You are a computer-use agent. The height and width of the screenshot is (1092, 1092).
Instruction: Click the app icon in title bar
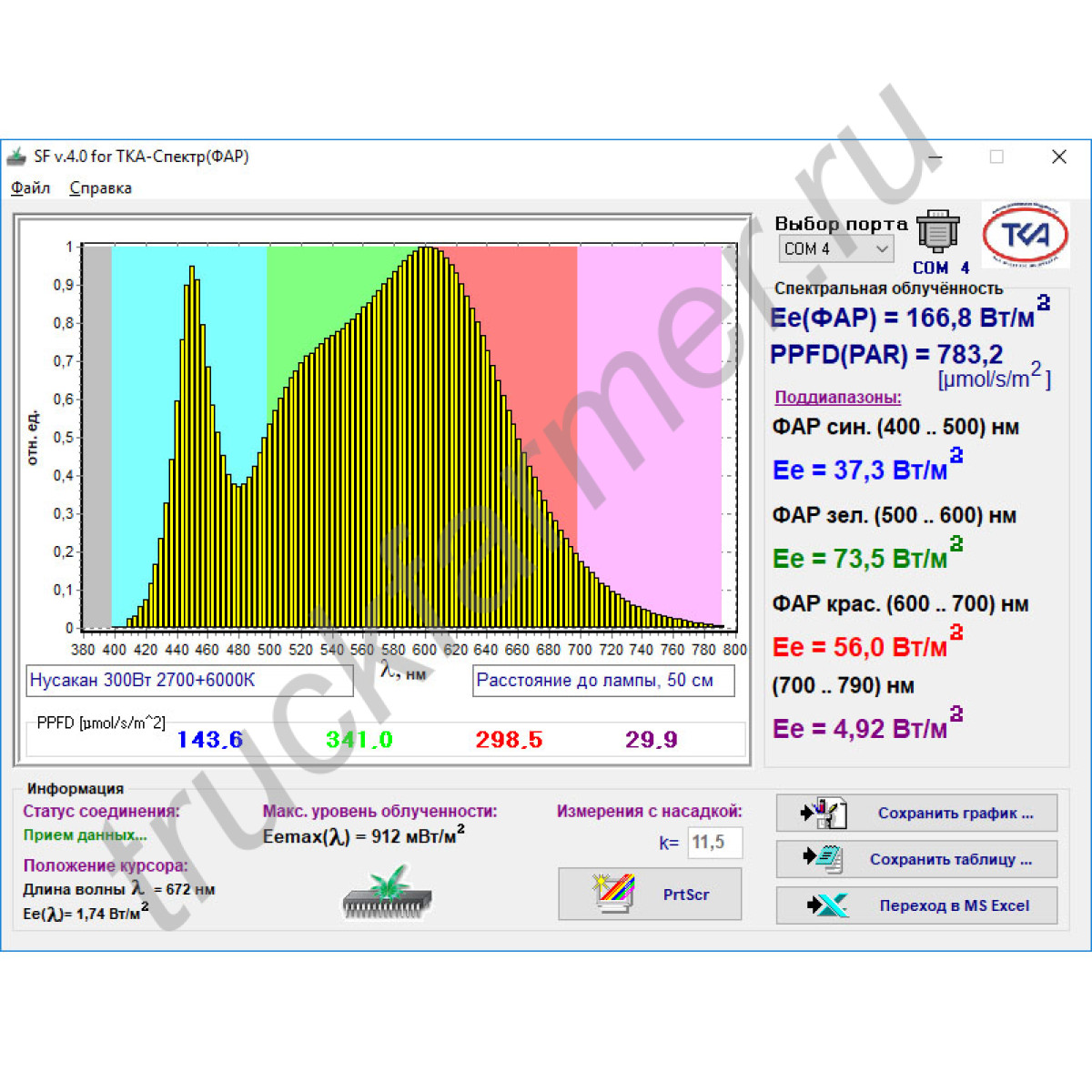click(16, 157)
